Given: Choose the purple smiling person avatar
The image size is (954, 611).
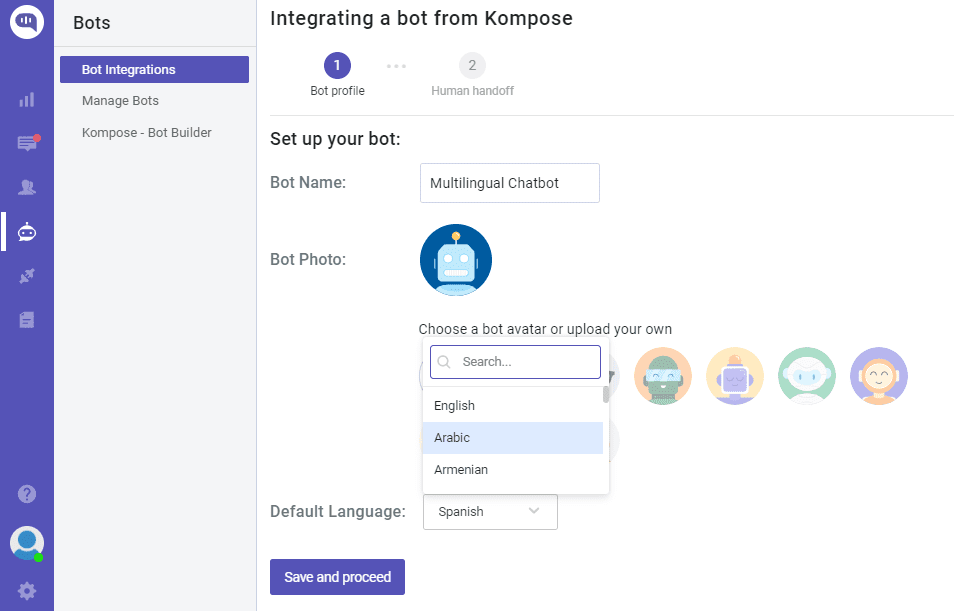Looking at the screenshot, I should click(x=879, y=376).
